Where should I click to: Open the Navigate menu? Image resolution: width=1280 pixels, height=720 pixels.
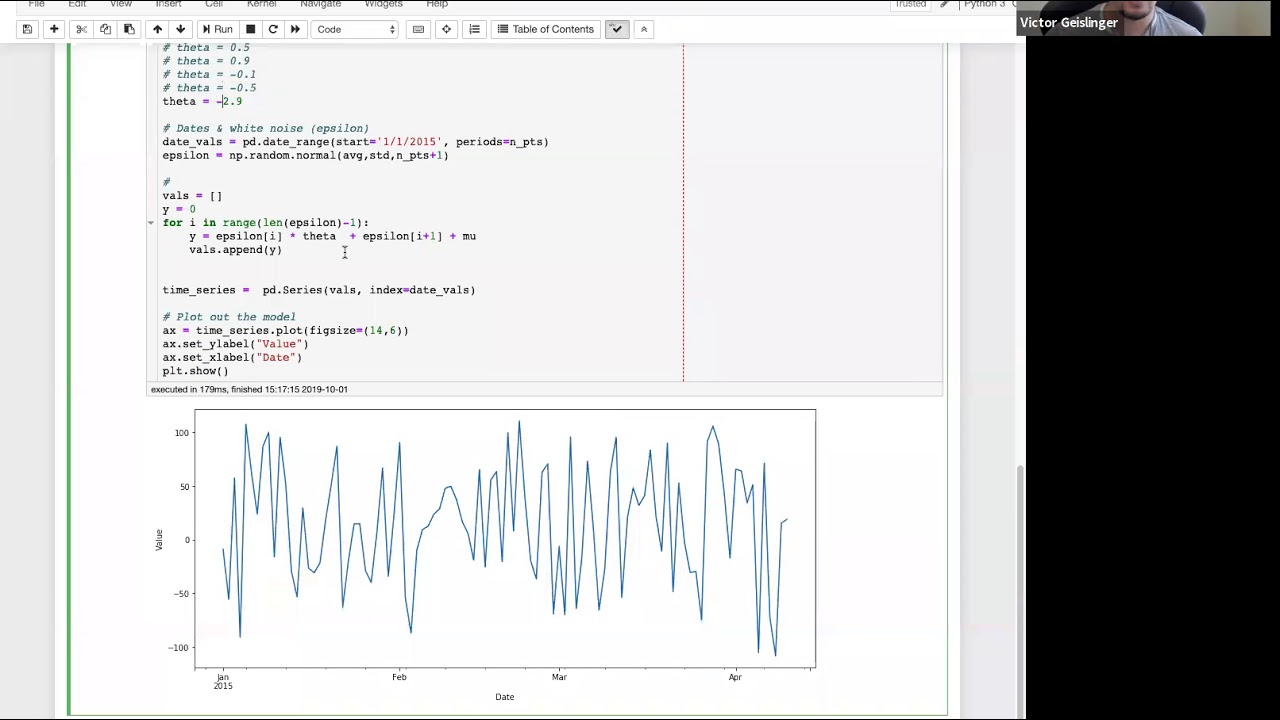(x=320, y=4)
